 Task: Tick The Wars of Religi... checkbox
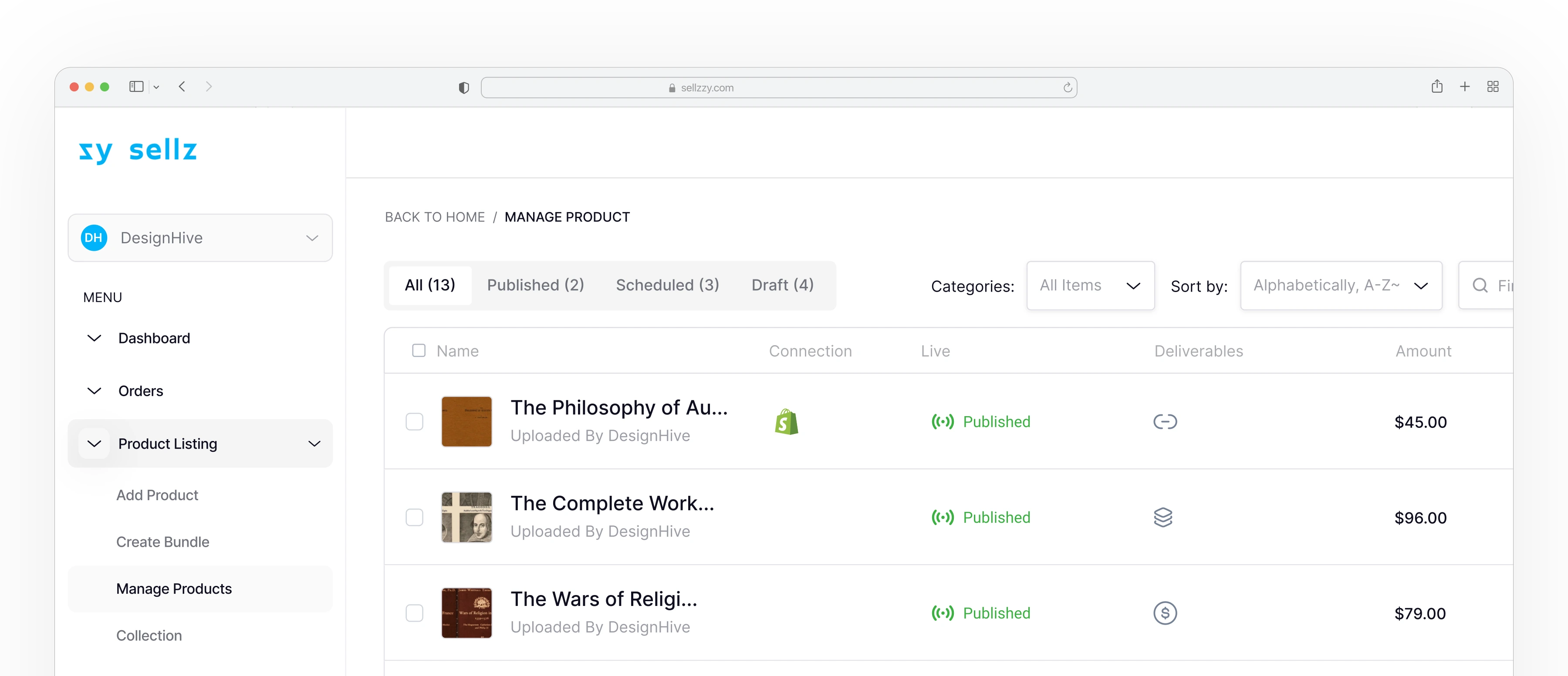pos(415,613)
